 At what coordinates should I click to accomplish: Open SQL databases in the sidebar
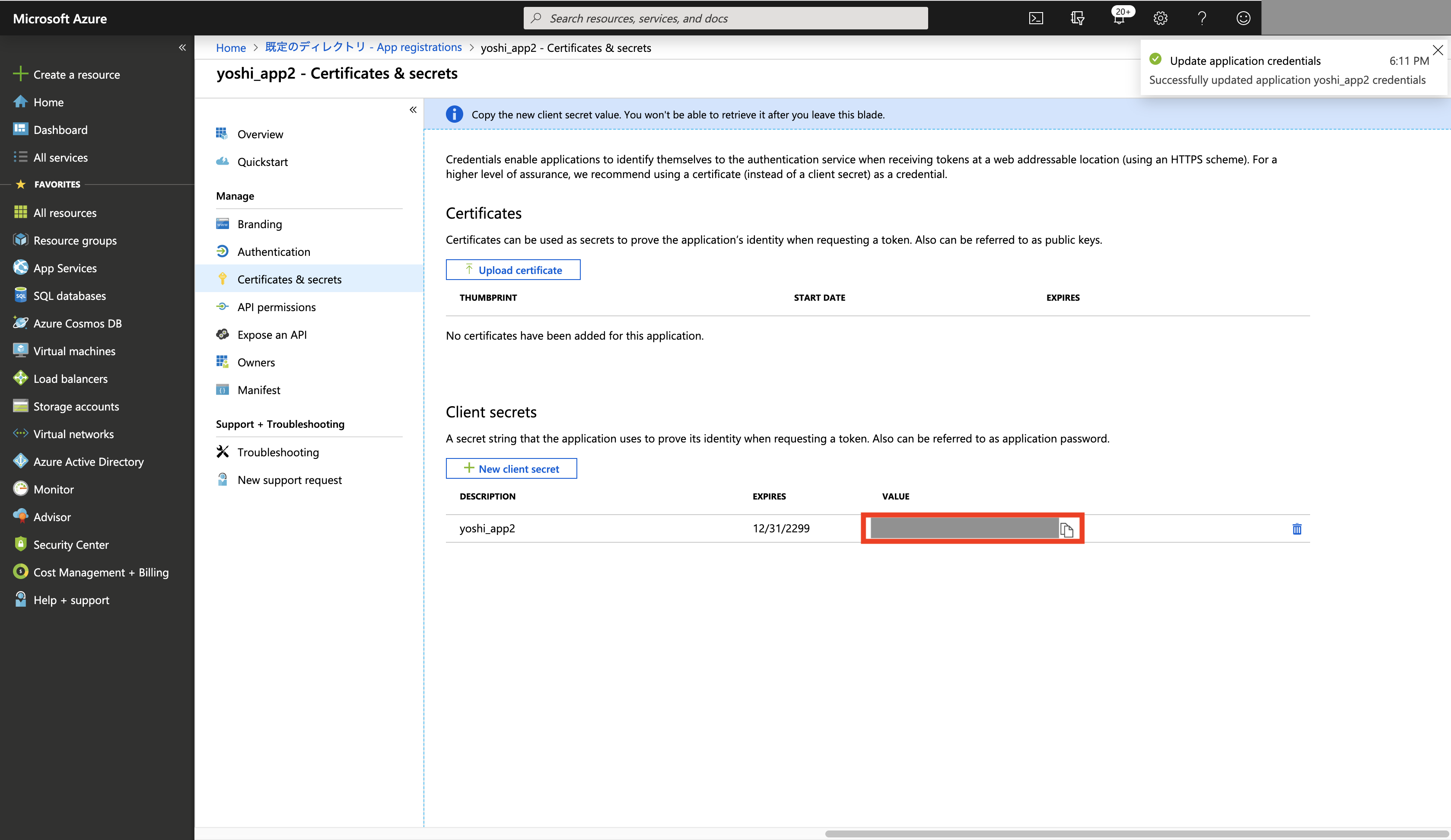[x=60, y=296]
